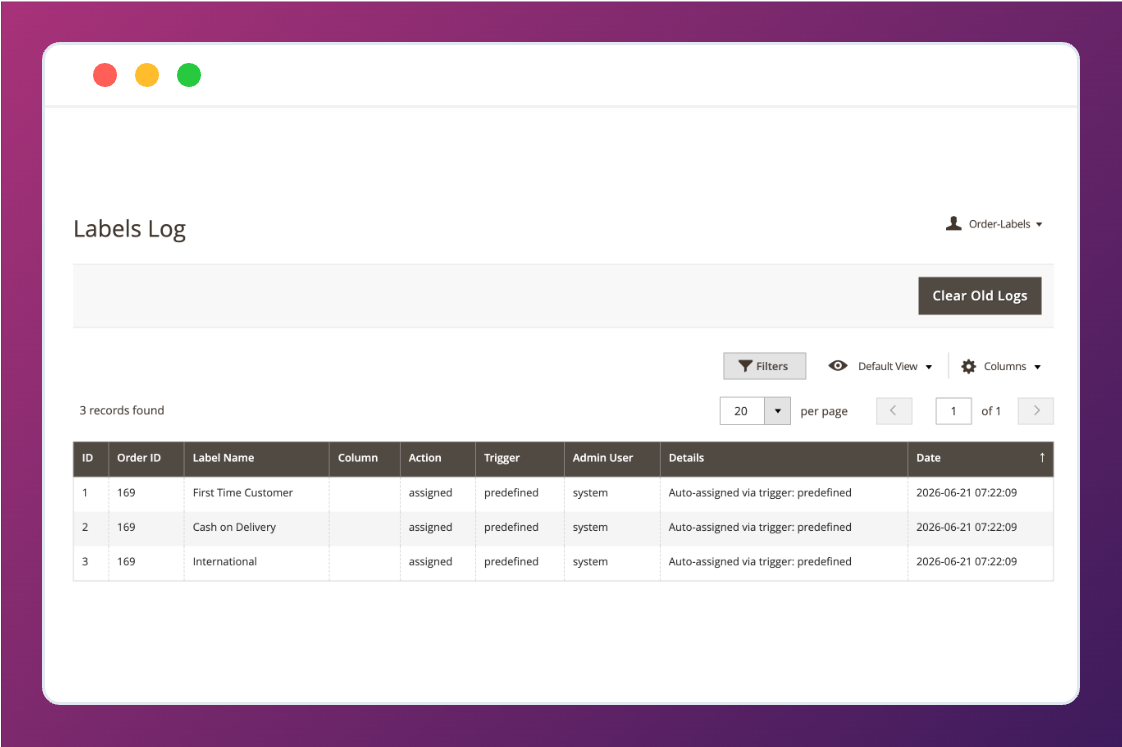
Task: Sort by the ID column header
Action: click(x=91, y=458)
